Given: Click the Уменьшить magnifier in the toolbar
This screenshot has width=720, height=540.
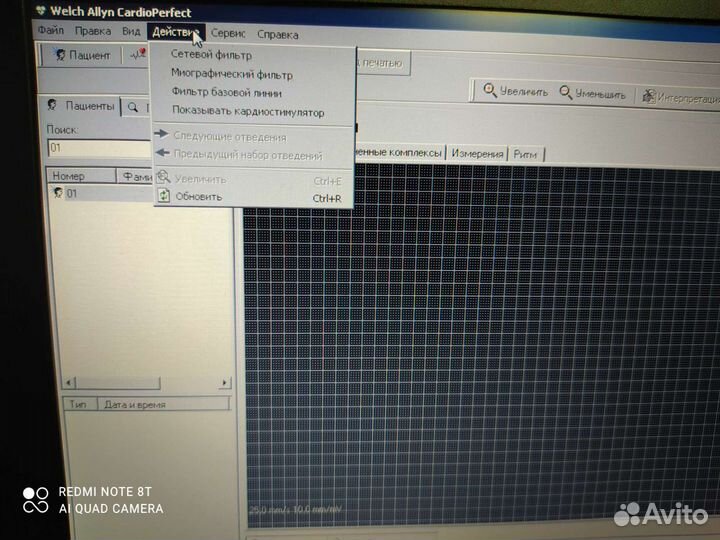Looking at the screenshot, I should 566,92.
